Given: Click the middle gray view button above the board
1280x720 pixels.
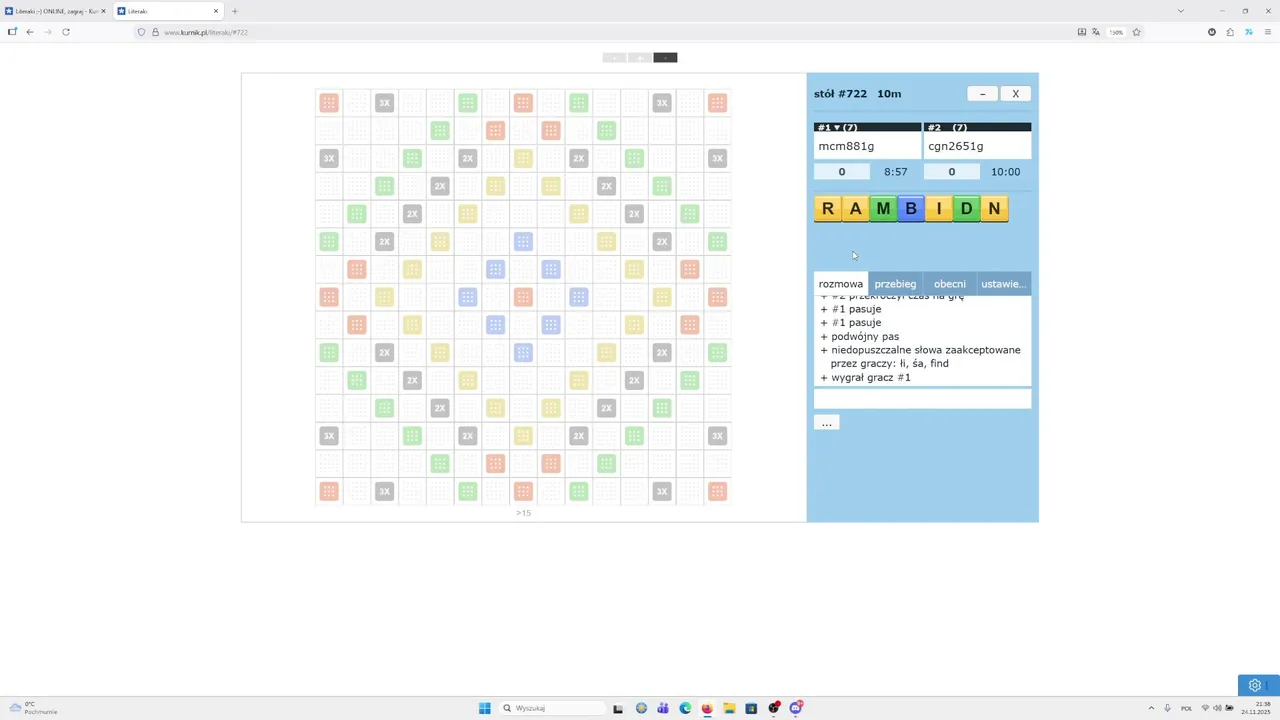Looking at the screenshot, I should pos(640,58).
